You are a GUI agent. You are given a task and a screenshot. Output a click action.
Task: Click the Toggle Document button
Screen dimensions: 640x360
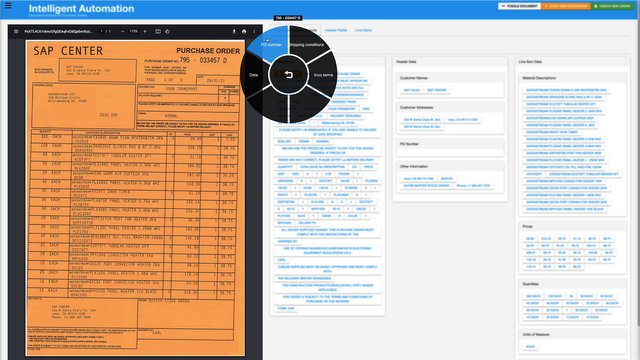(x=520, y=6)
